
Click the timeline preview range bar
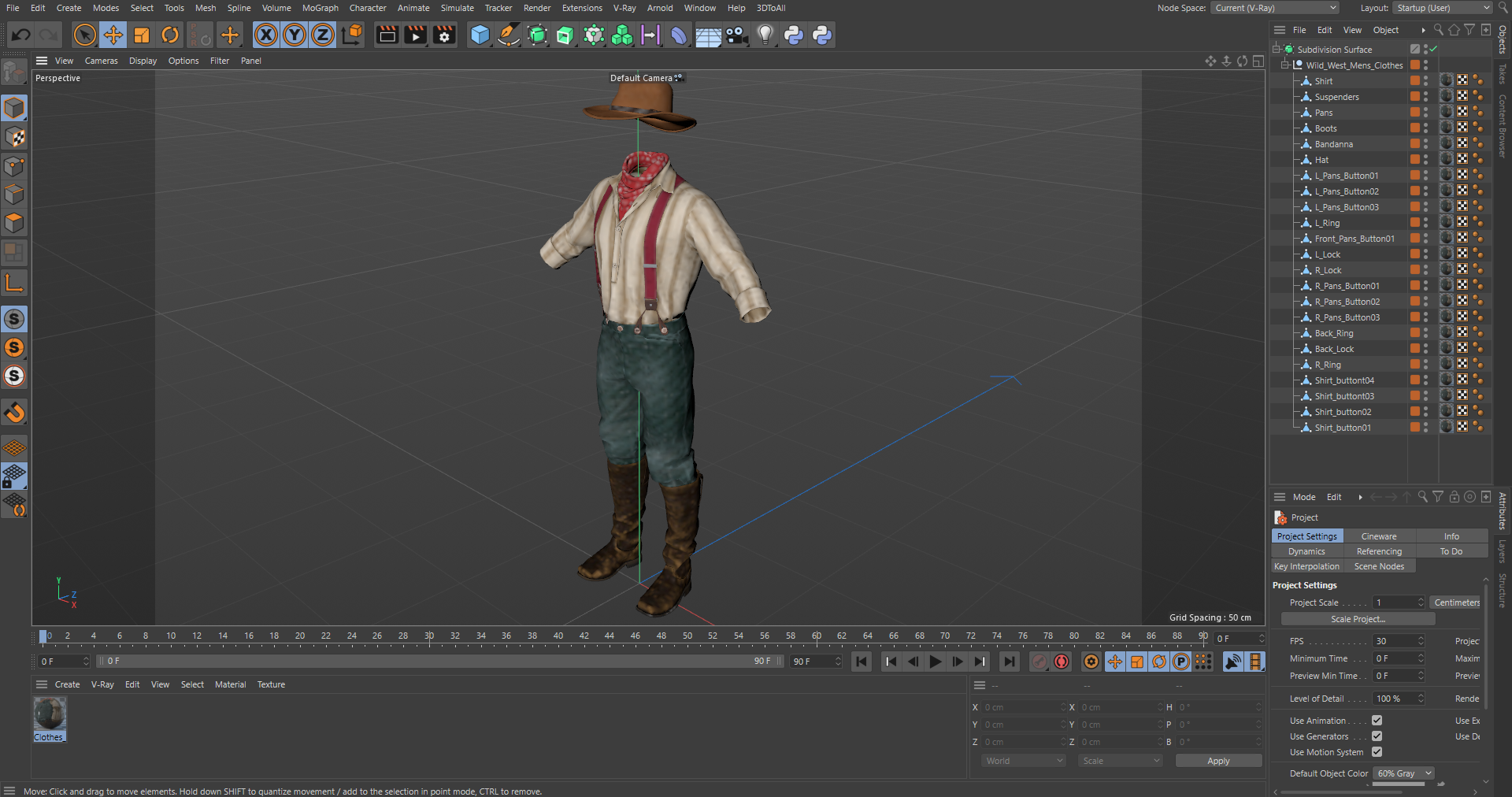click(x=440, y=661)
